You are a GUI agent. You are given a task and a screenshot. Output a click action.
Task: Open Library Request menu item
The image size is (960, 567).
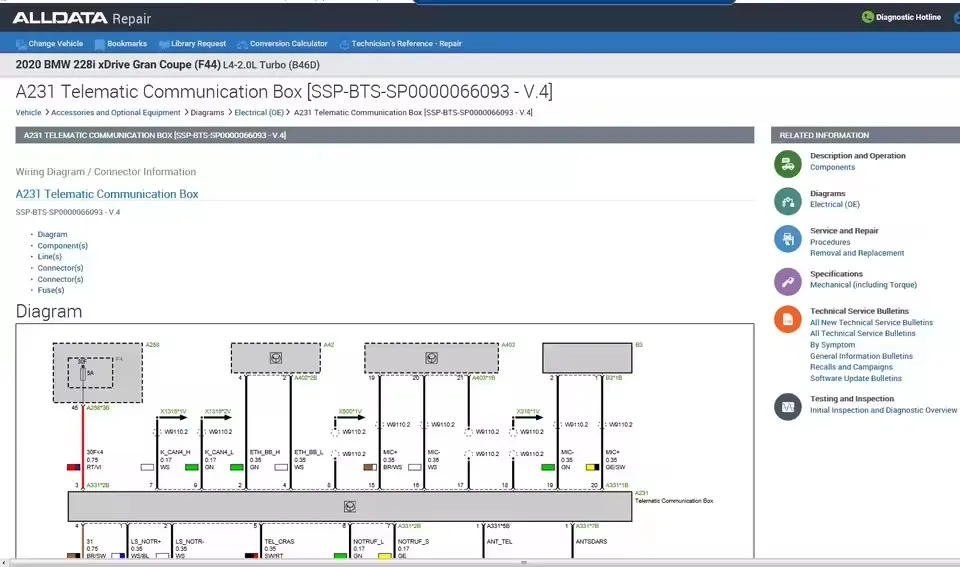pos(198,43)
